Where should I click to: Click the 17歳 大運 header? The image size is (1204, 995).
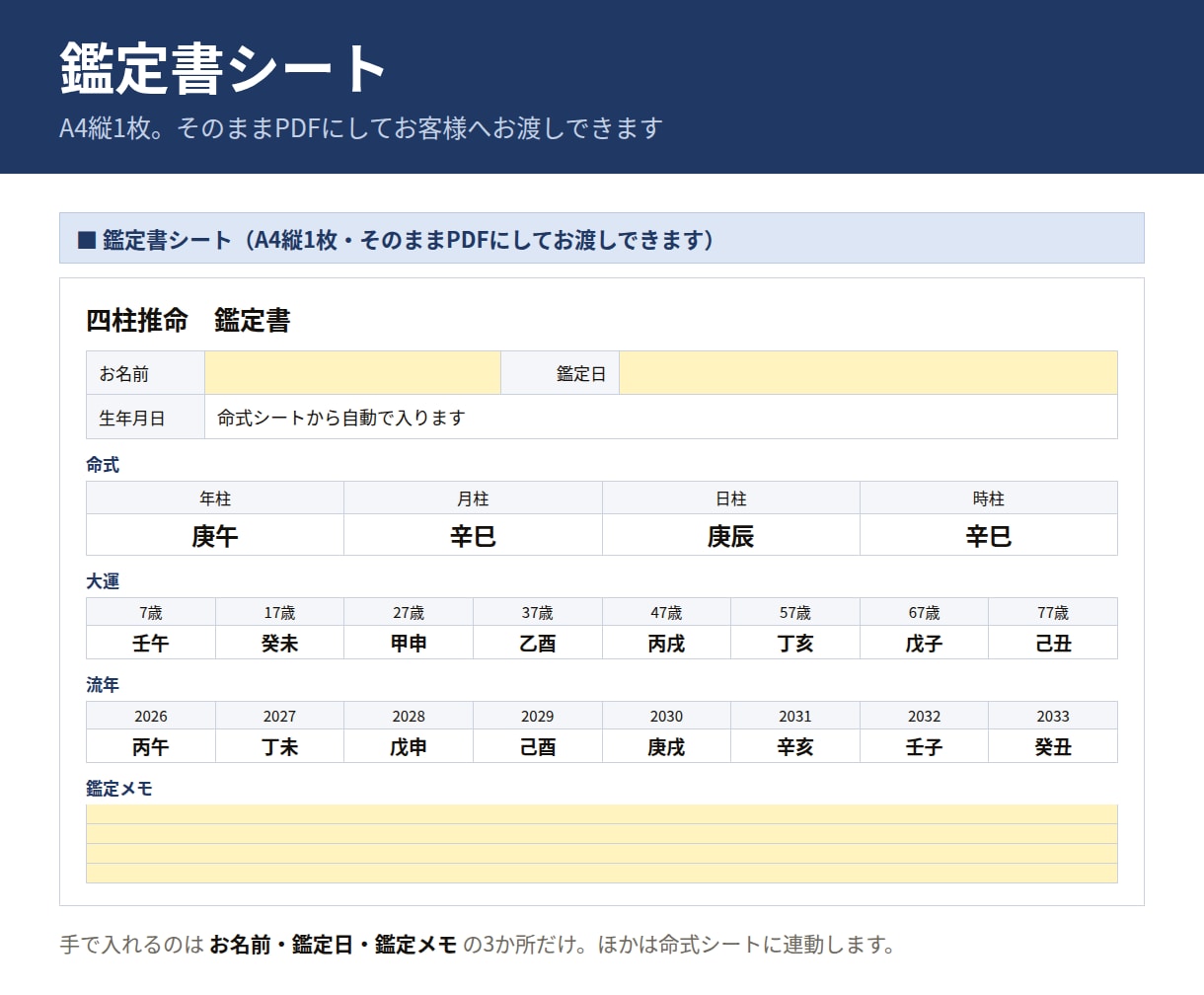tap(280, 612)
